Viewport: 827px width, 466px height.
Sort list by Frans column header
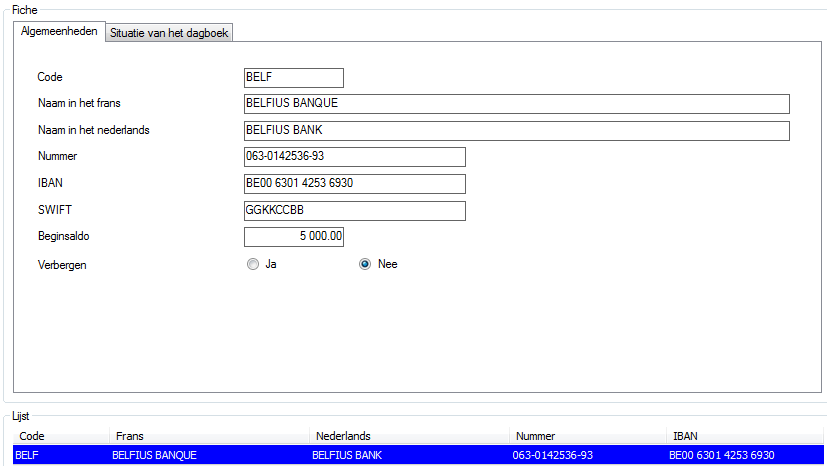(x=209, y=436)
